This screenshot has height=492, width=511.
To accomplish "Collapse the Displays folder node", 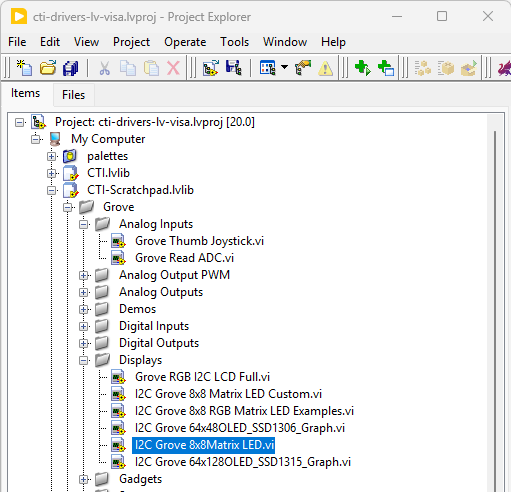I will tap(84, 360).
